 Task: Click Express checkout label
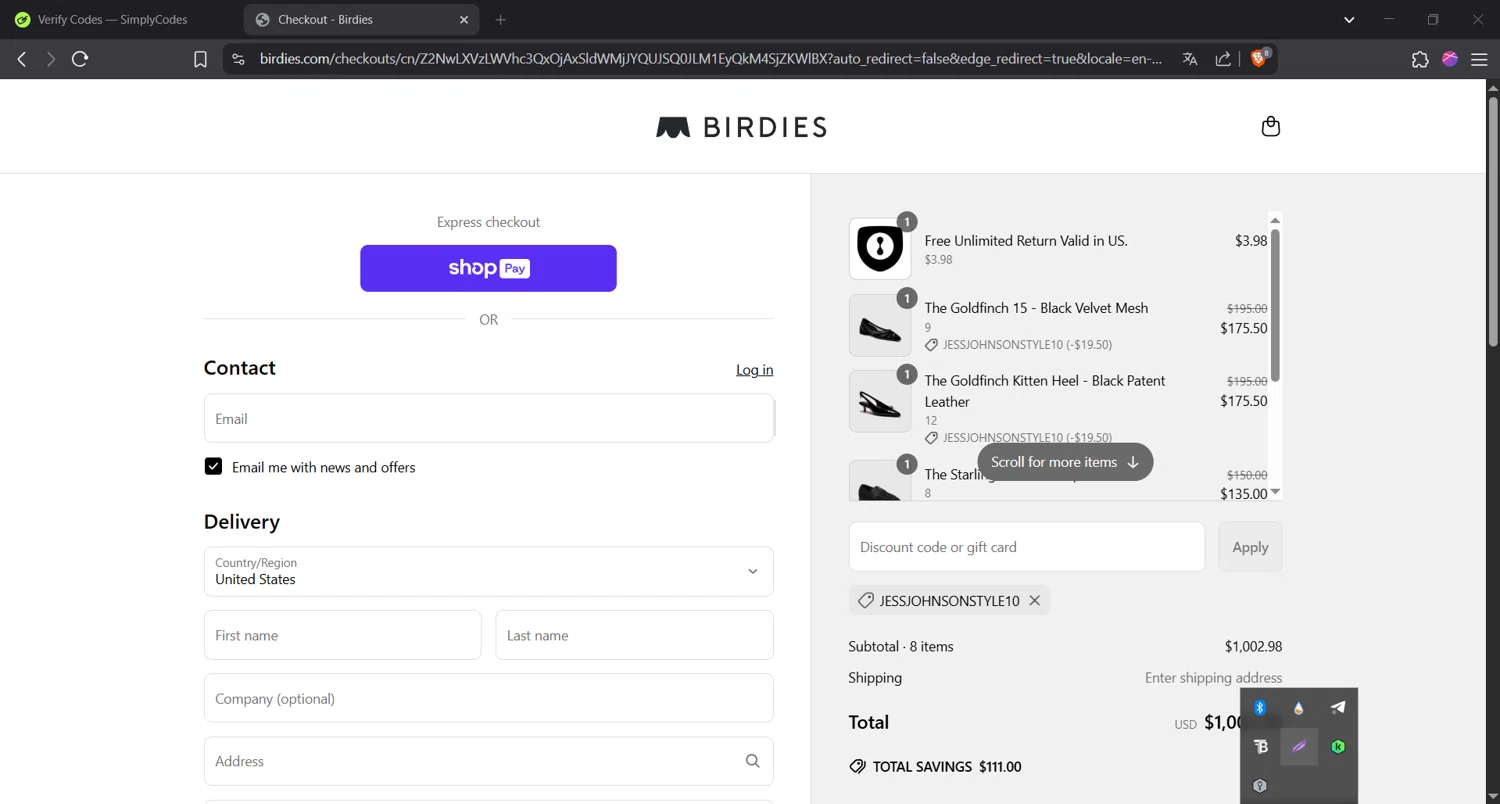pos(488,222)
